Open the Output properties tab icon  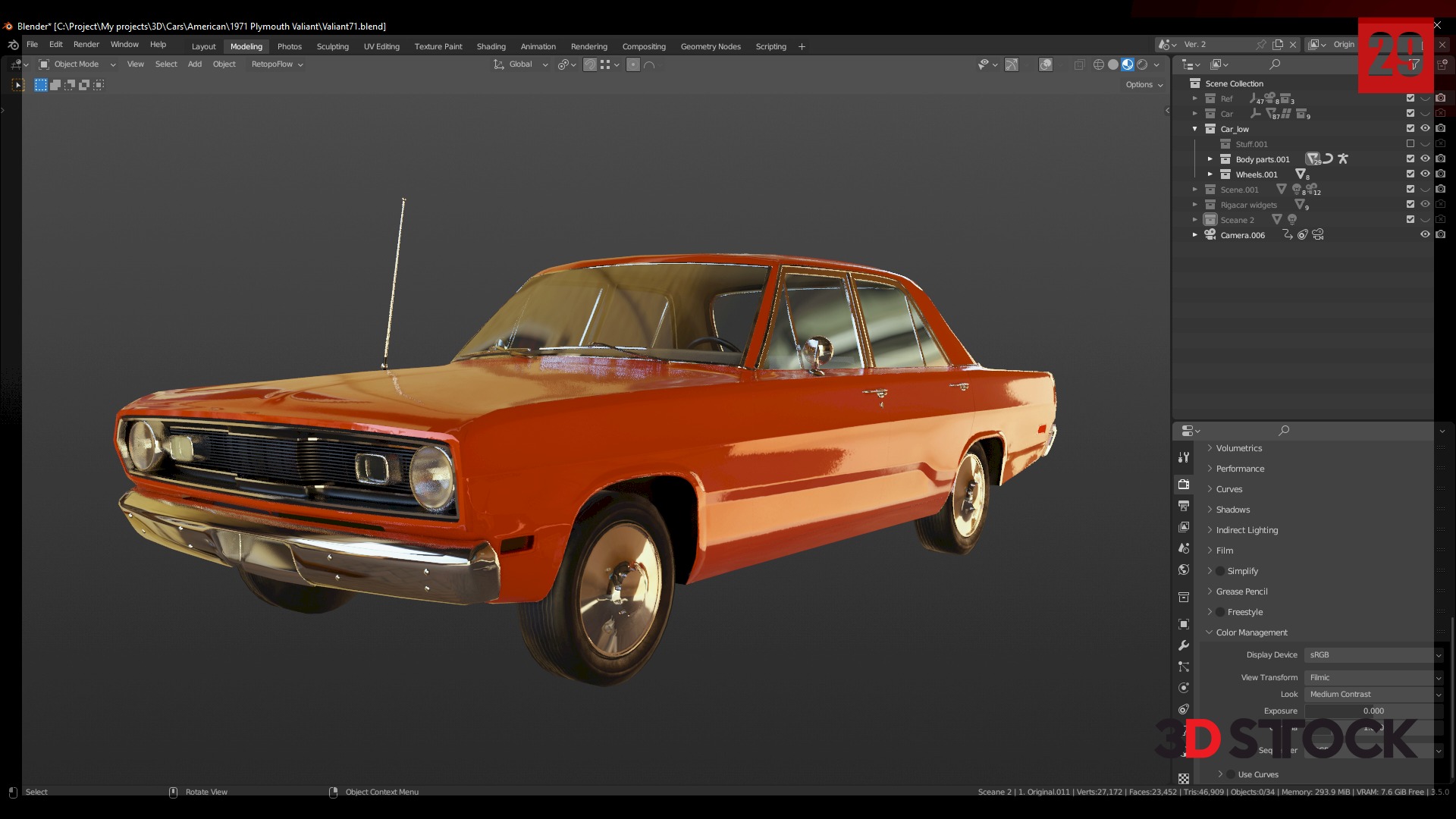pyautogui.click(x=1184, y=506)
